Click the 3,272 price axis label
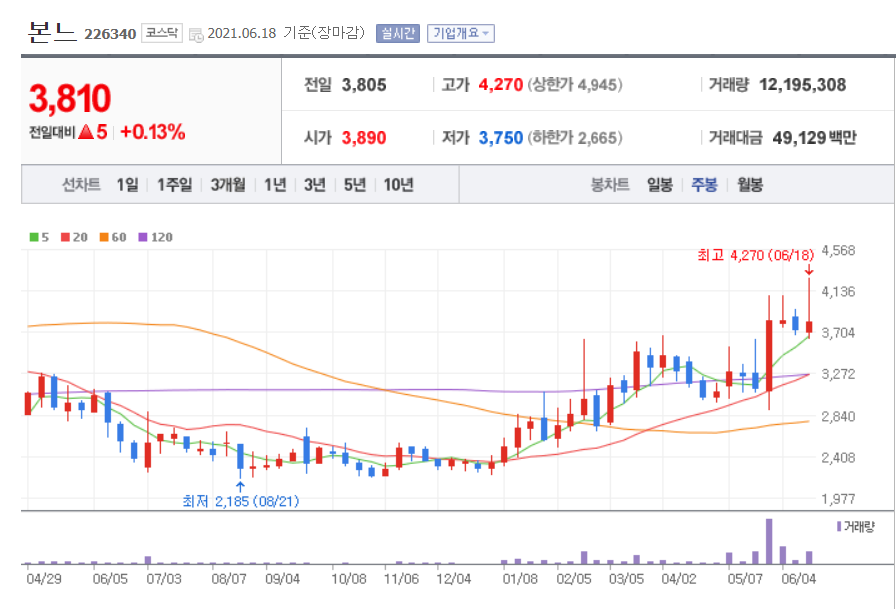The height and width of the screenshot is (609, 896). [838, 374]
